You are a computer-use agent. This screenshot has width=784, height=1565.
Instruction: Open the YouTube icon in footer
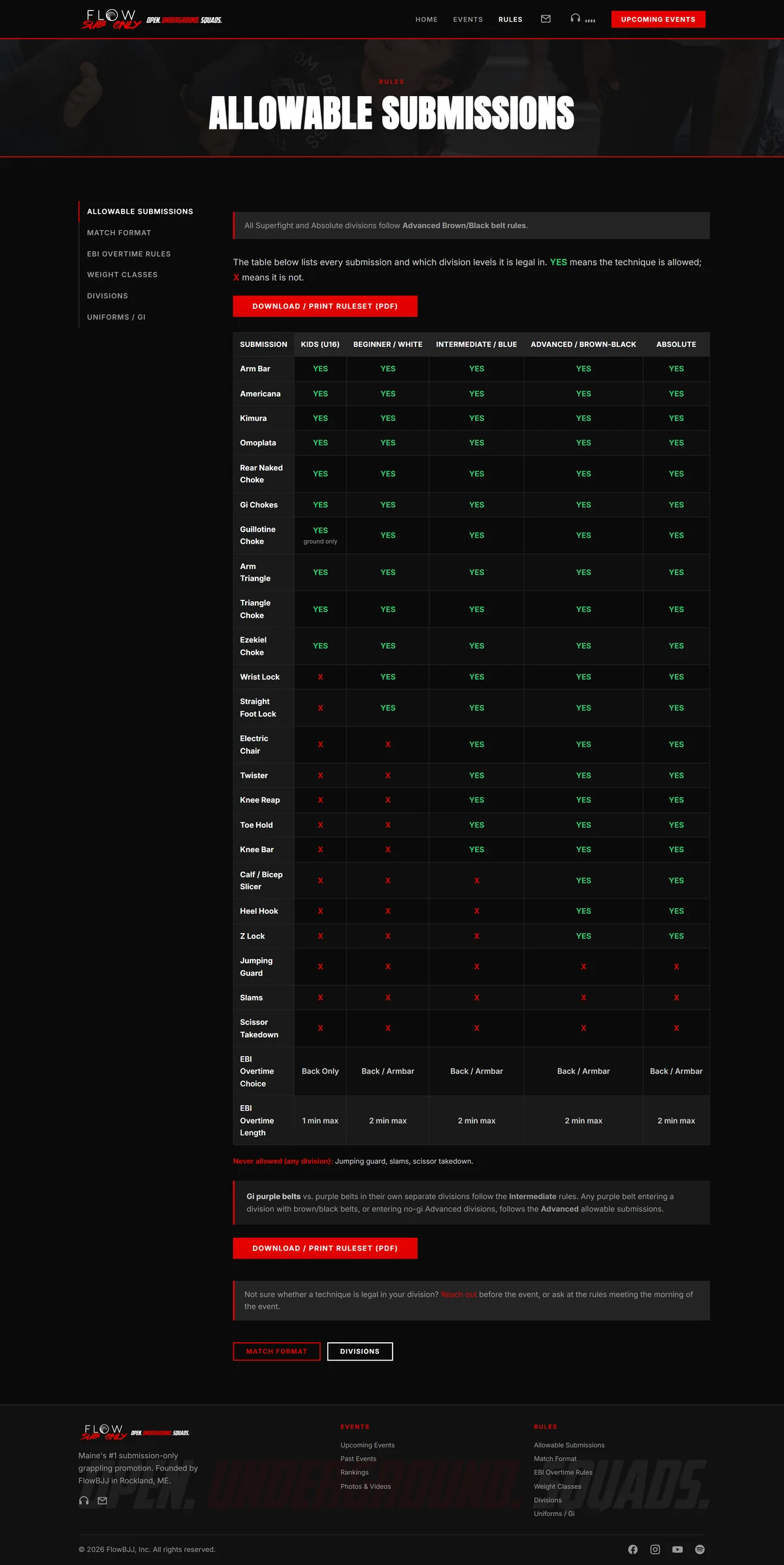[678, 1549]
